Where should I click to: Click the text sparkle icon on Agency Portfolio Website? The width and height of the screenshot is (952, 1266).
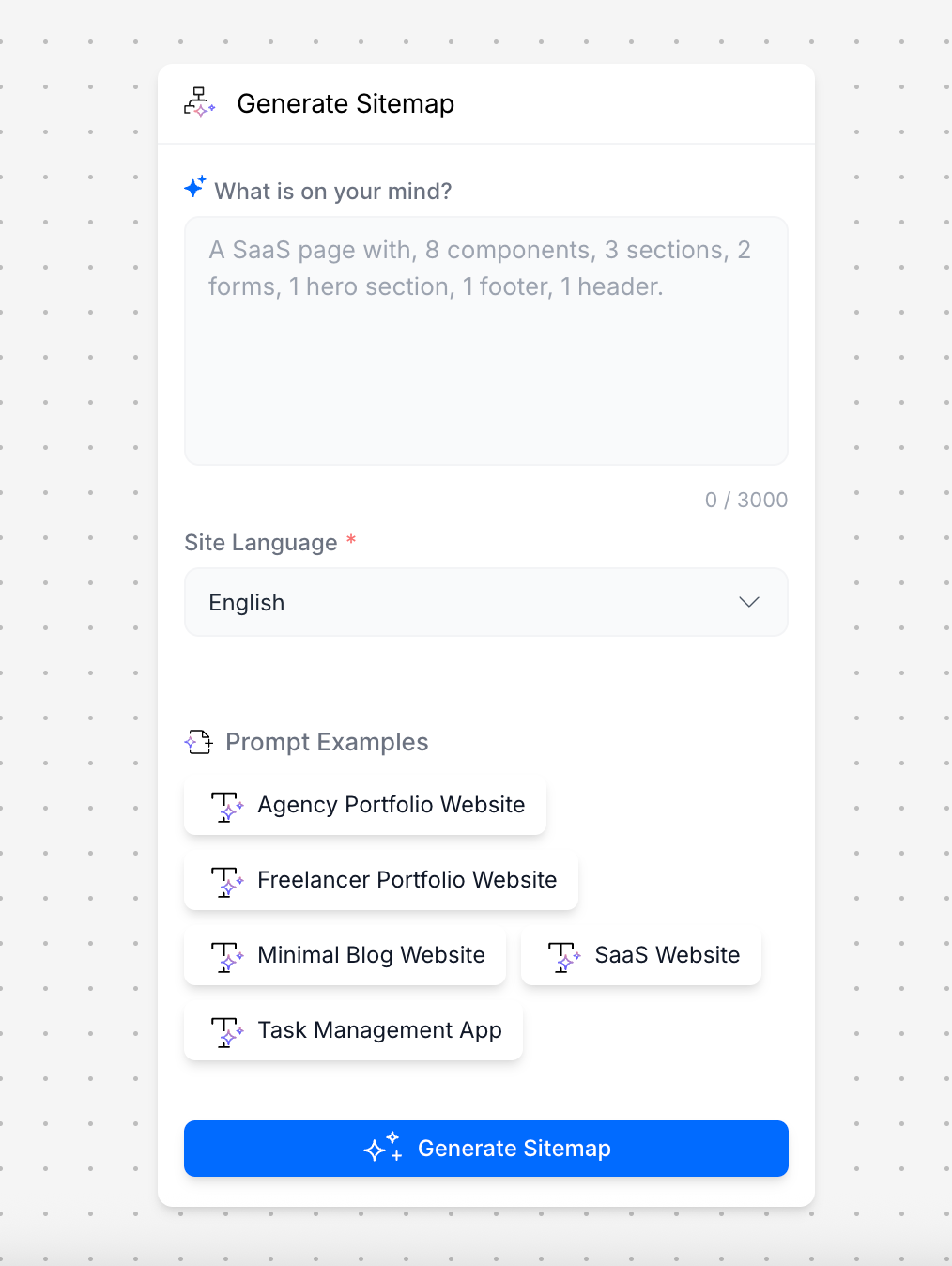(227, 806)
